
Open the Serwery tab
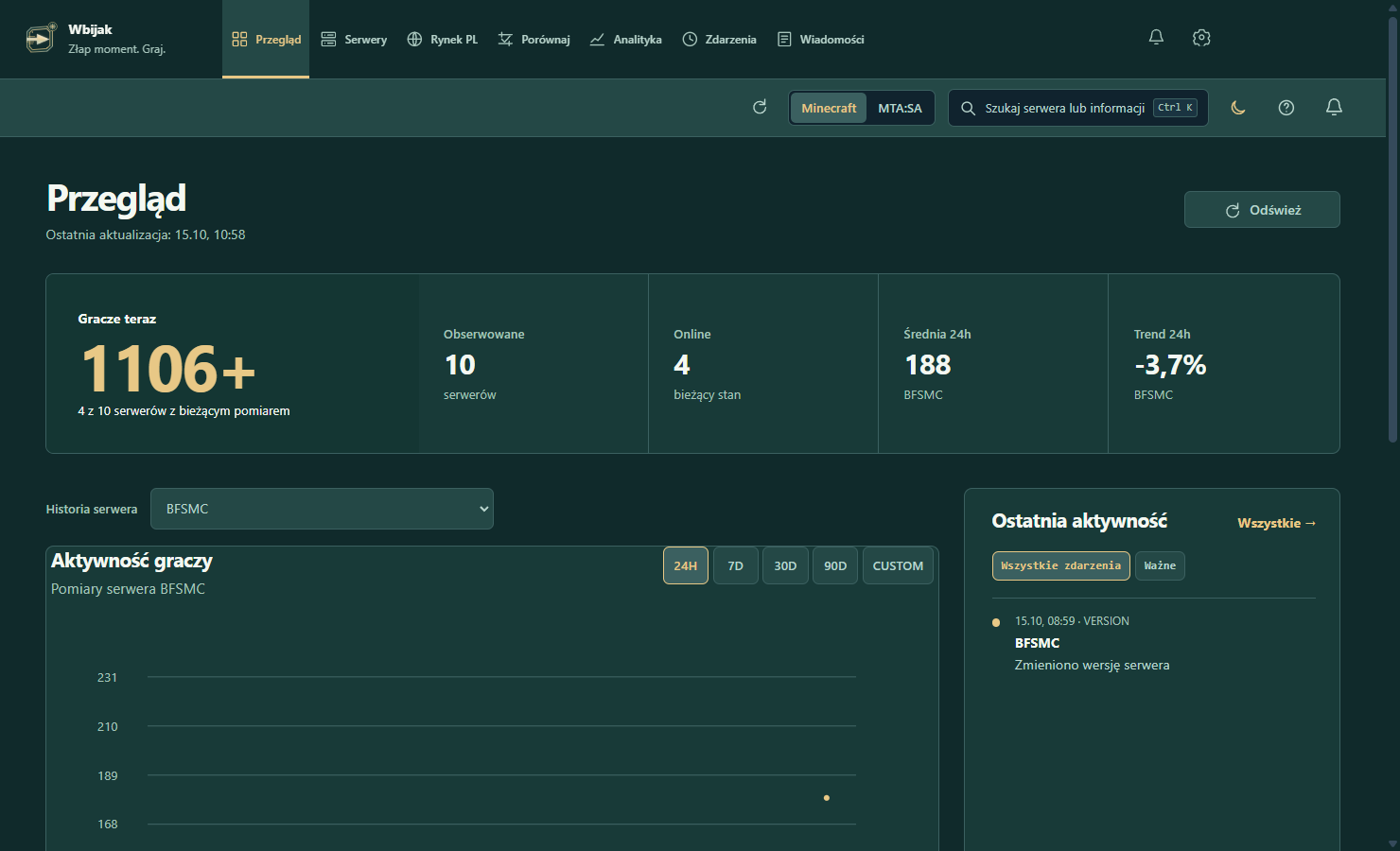coord(354,40)
